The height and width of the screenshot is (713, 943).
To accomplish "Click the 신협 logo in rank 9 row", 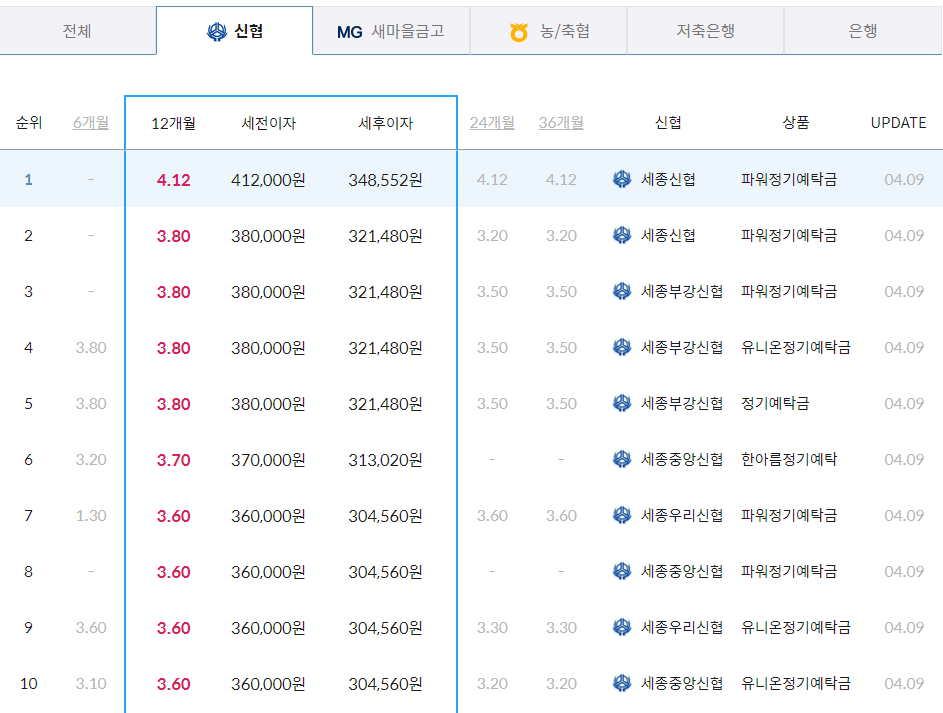I will [x=622, y=627].
